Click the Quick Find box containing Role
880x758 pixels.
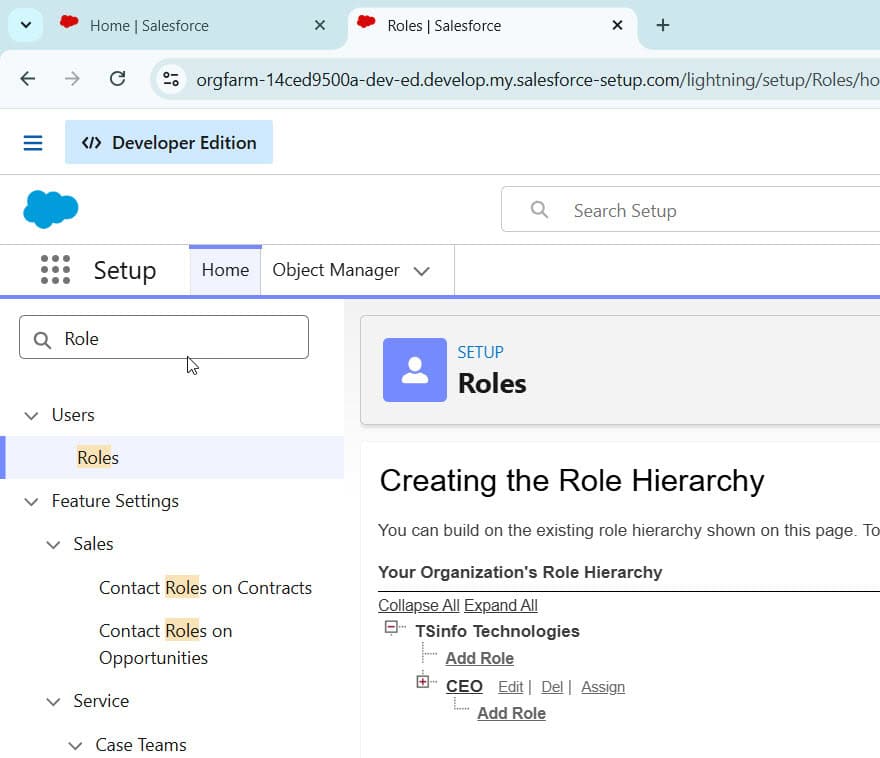click(164, 337)
